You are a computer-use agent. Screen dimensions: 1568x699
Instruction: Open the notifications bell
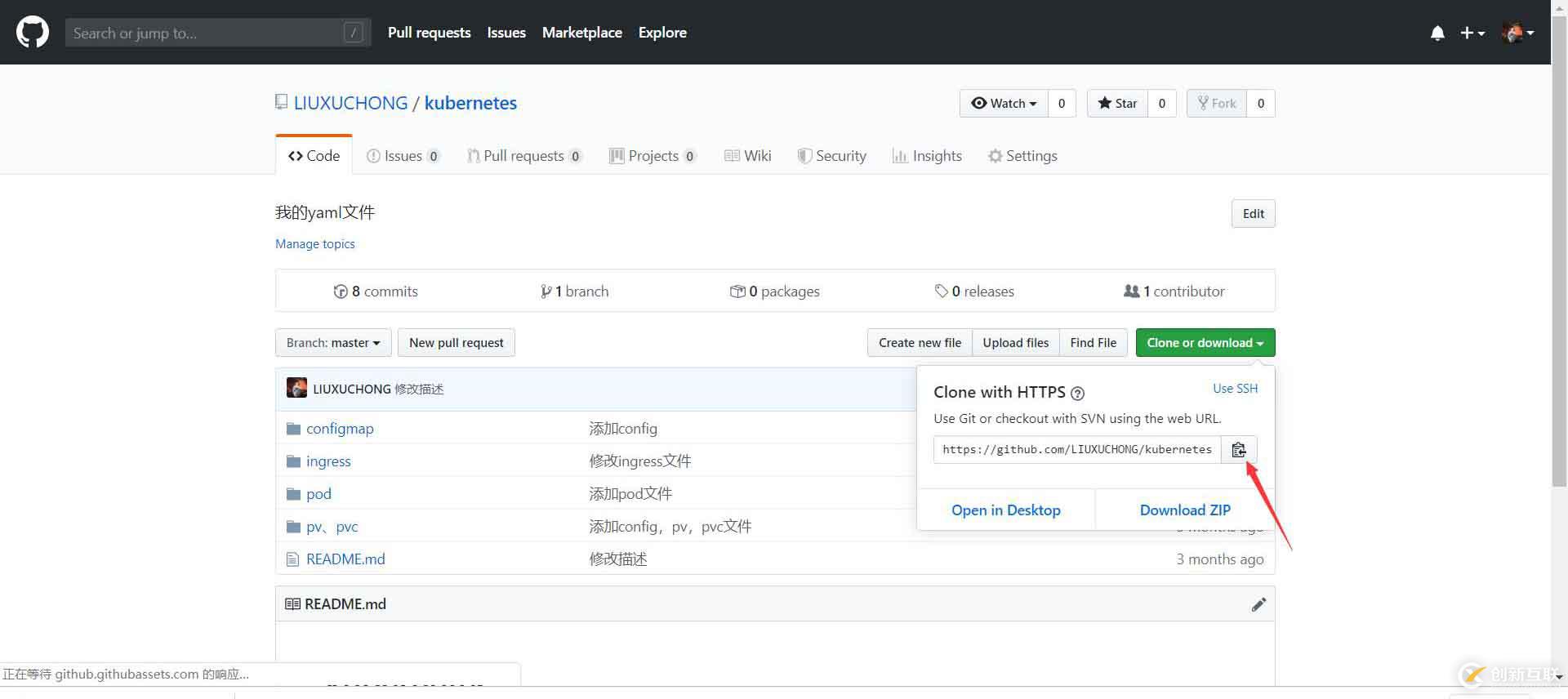1437,33
